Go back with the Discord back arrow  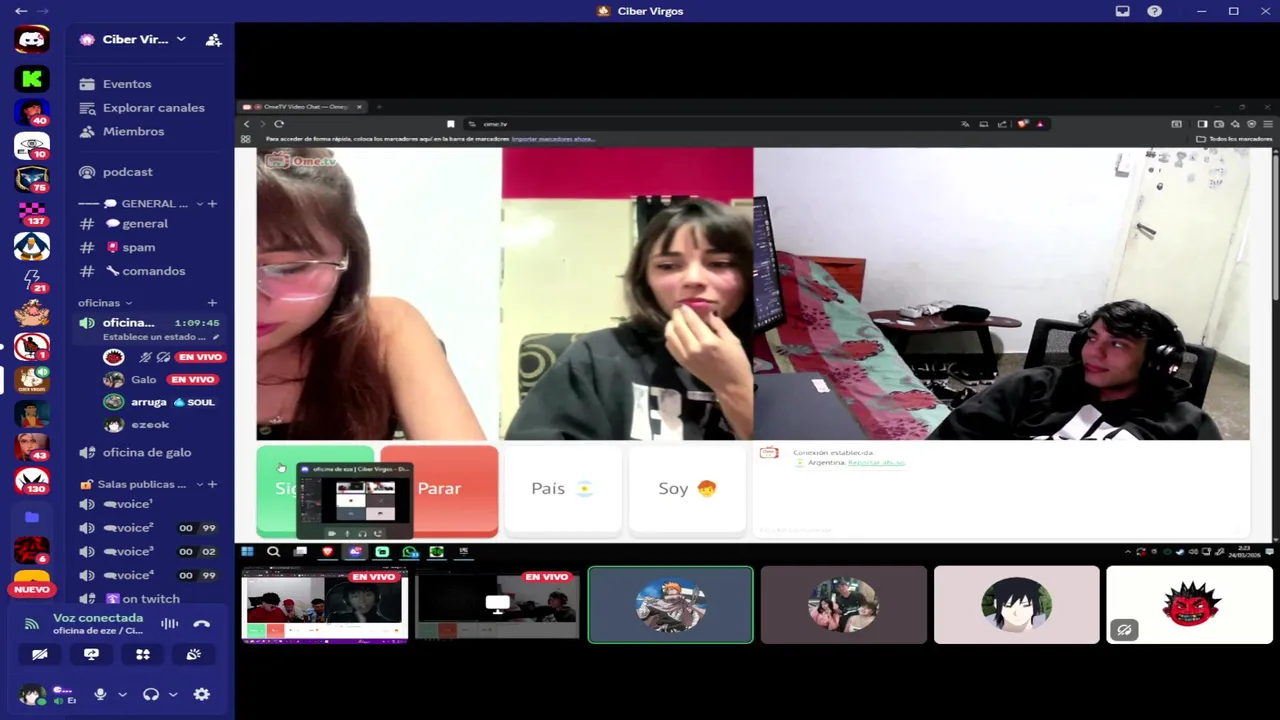point(21,11)
